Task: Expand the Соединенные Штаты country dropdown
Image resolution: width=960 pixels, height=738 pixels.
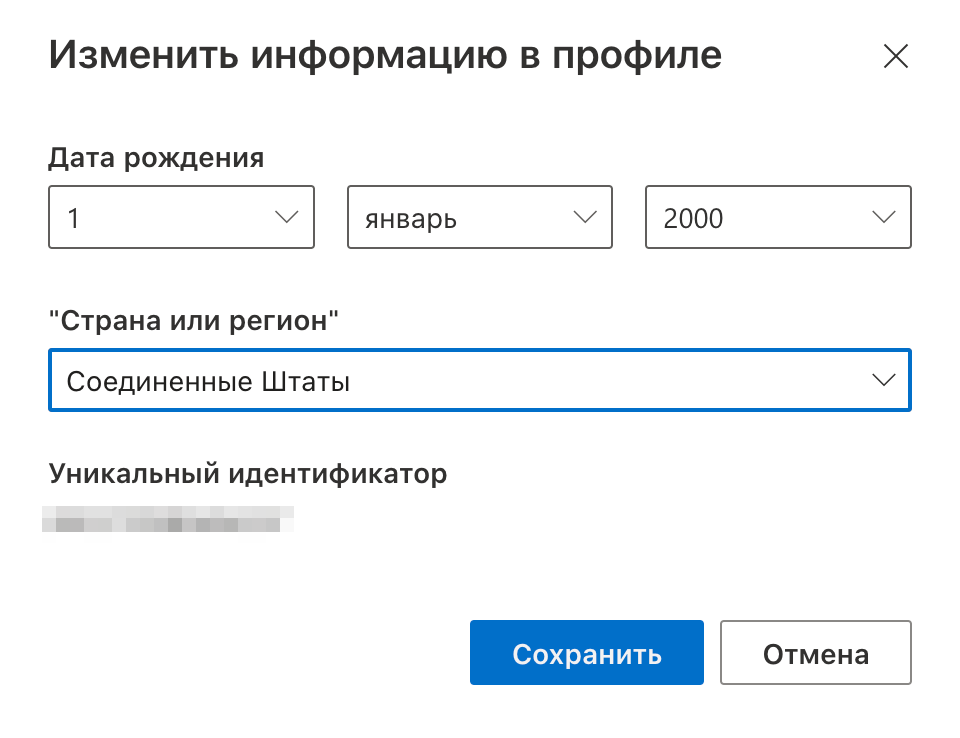Action: click(479, 380)
